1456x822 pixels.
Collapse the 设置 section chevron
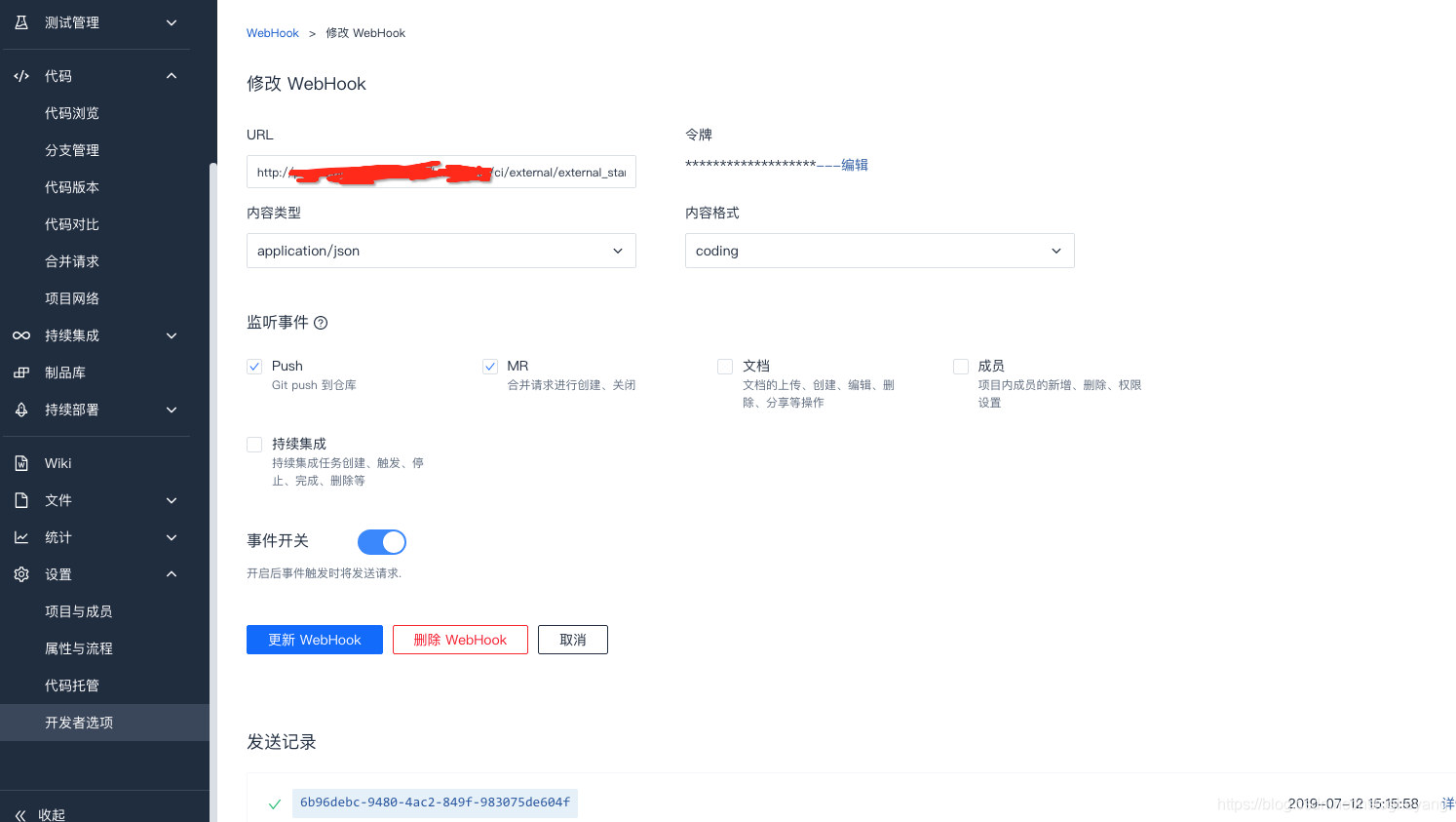point(172,574)
